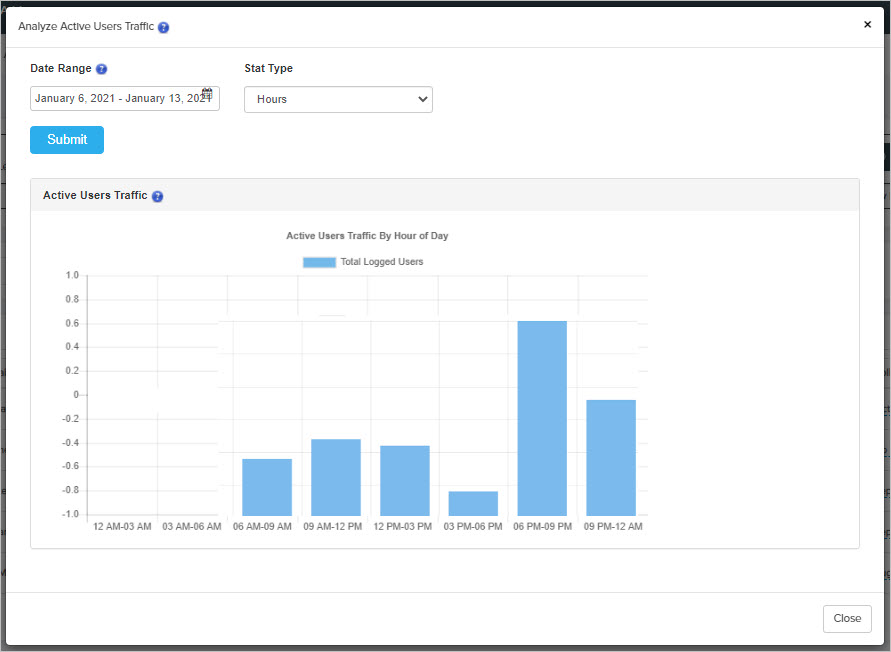Select the tallest bar for 06 PM-09 PM

click(x=542, y=418)
